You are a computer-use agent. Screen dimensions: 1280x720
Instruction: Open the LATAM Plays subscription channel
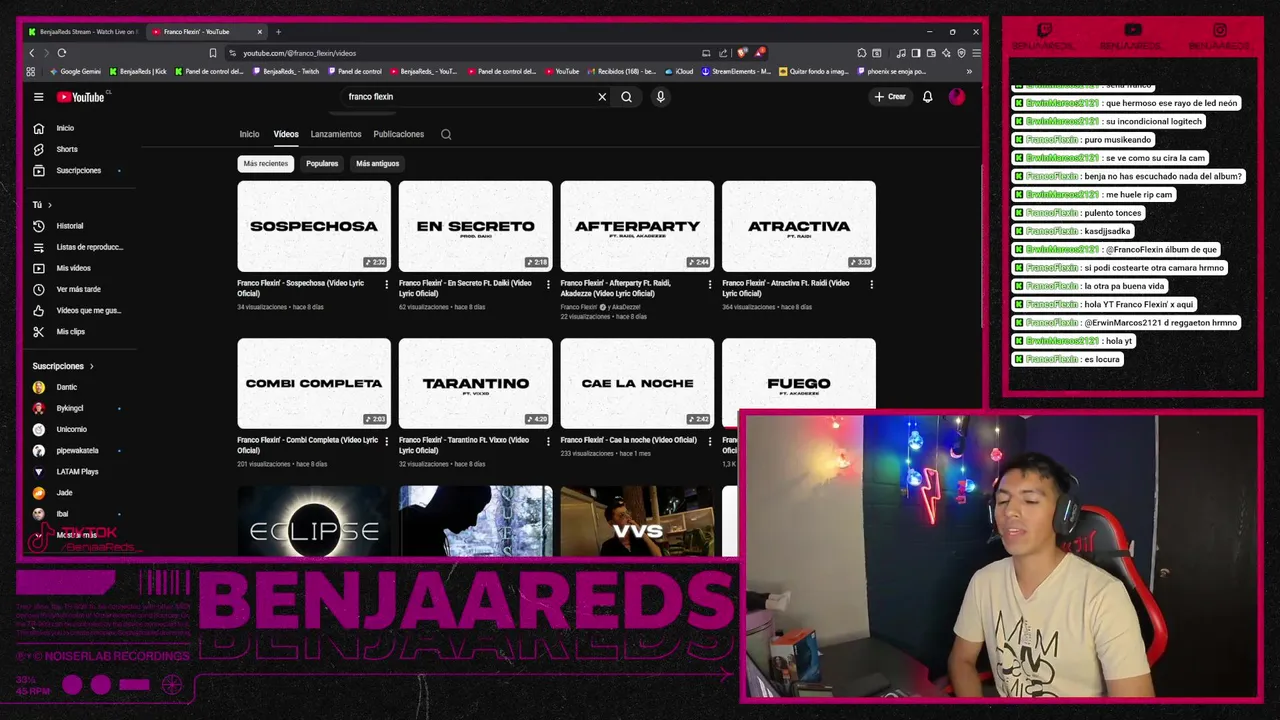coord(75,471)
